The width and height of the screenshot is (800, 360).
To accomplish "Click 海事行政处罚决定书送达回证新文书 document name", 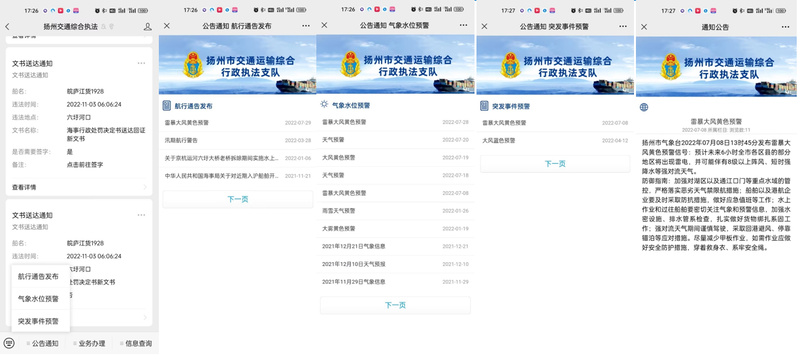I will pyautogui.click(x=106, y=135).
